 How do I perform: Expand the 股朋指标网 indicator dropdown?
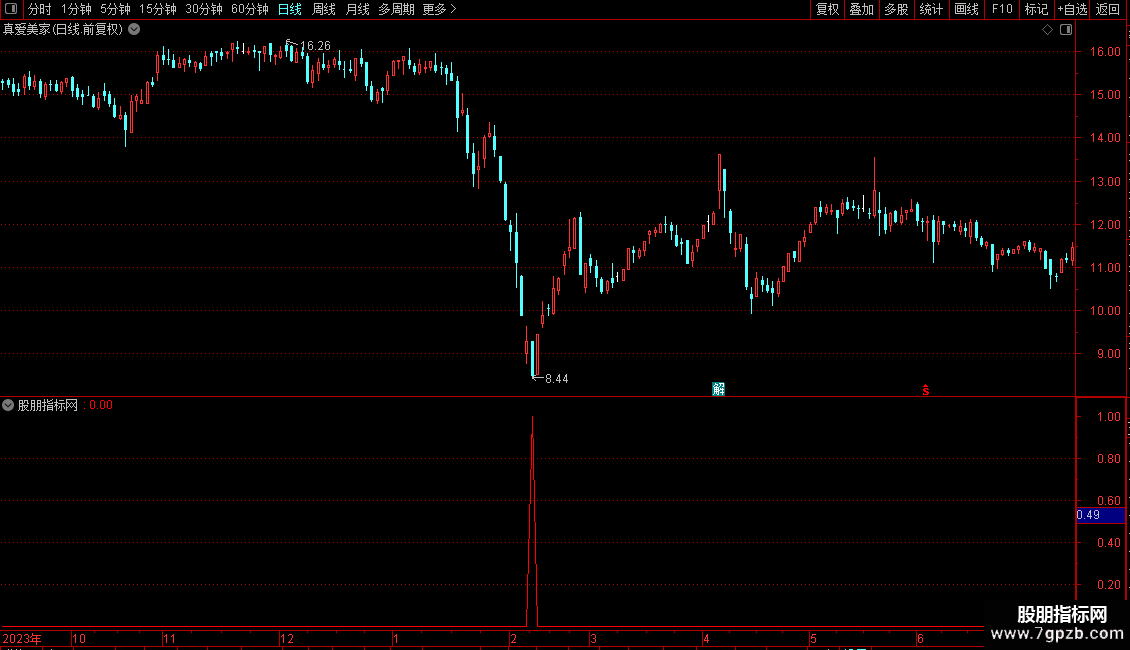(8, 405)
